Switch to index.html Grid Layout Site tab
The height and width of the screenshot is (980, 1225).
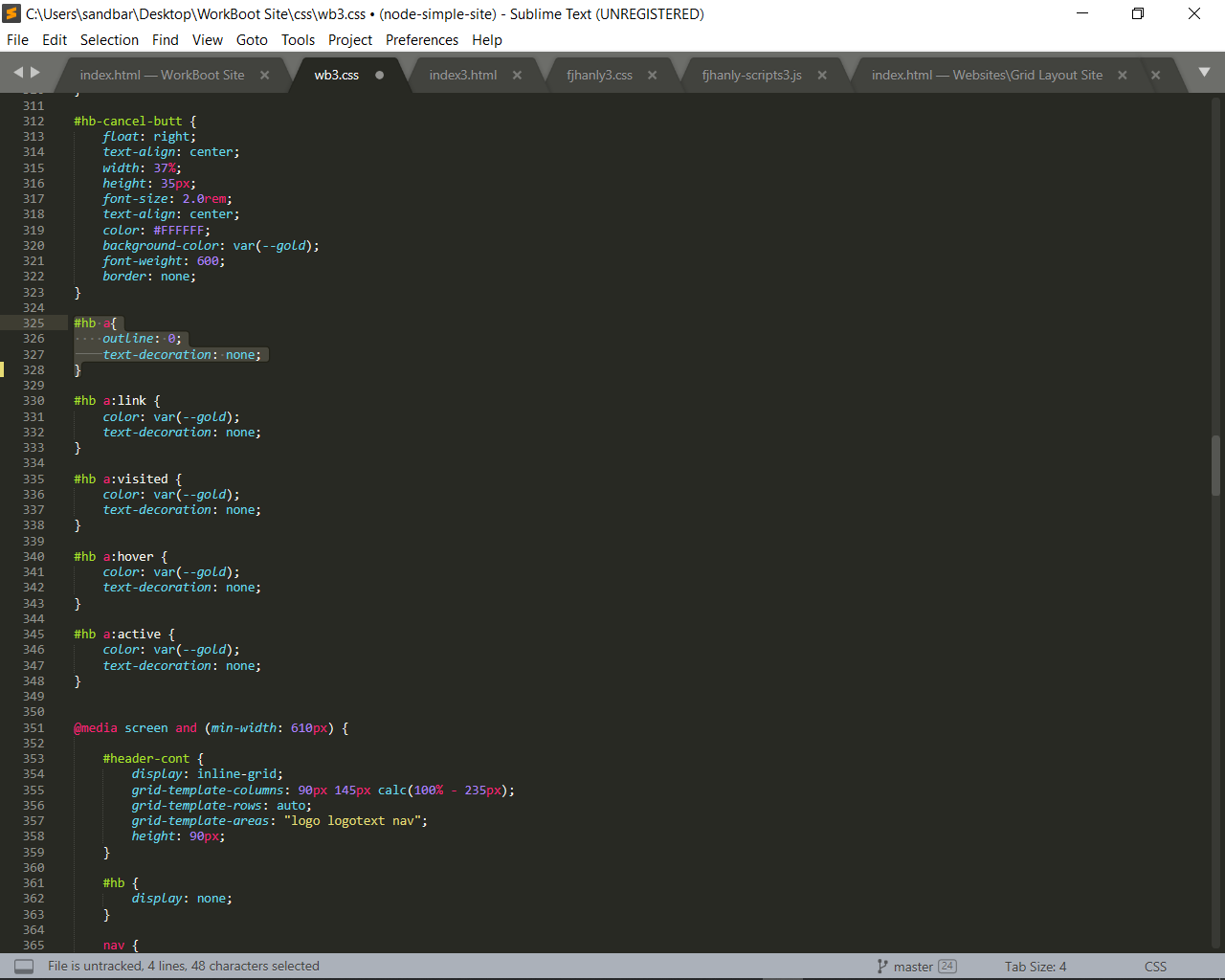986,76
